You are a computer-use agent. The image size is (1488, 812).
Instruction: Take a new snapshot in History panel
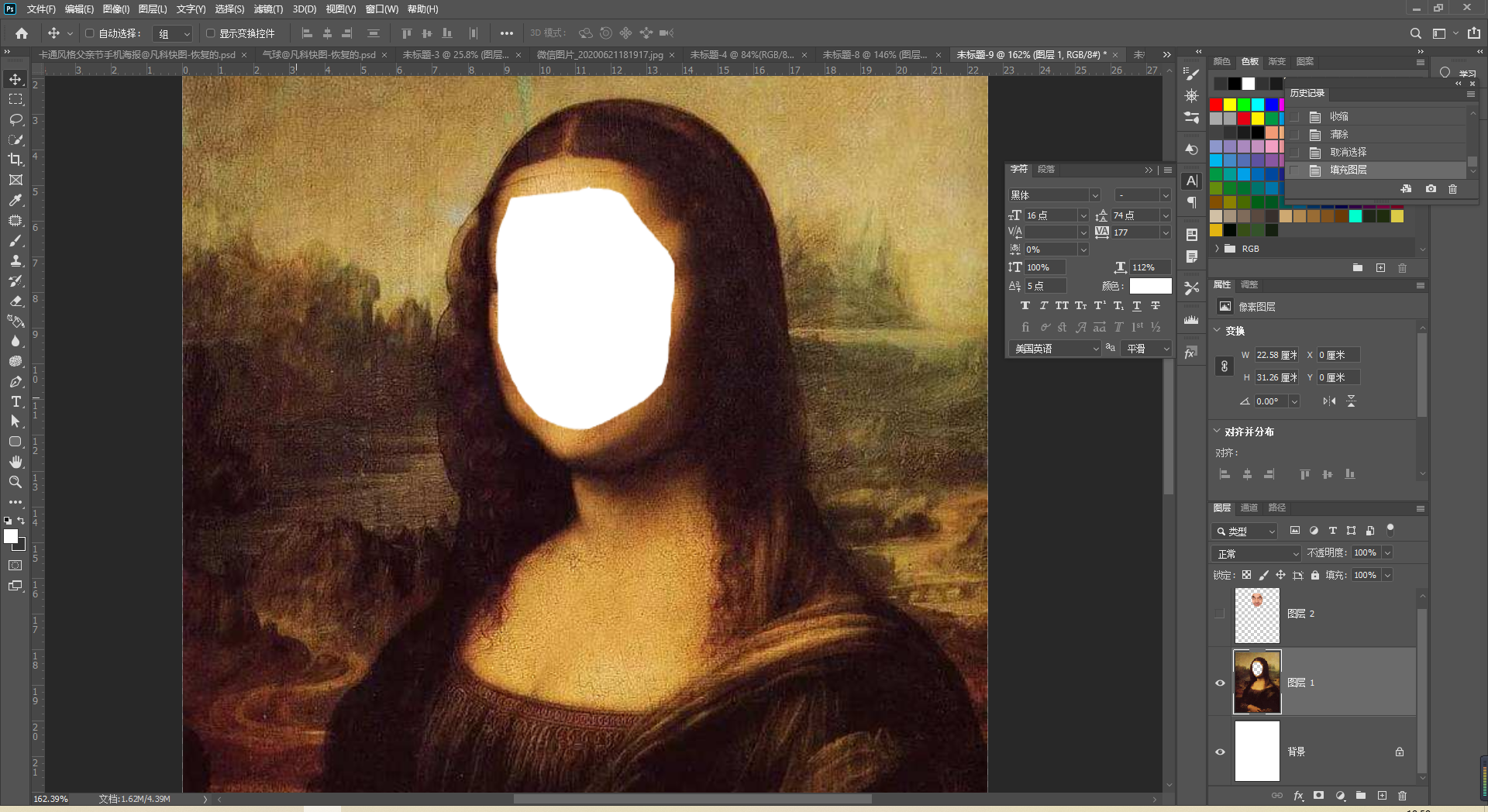pos(1431,189)
